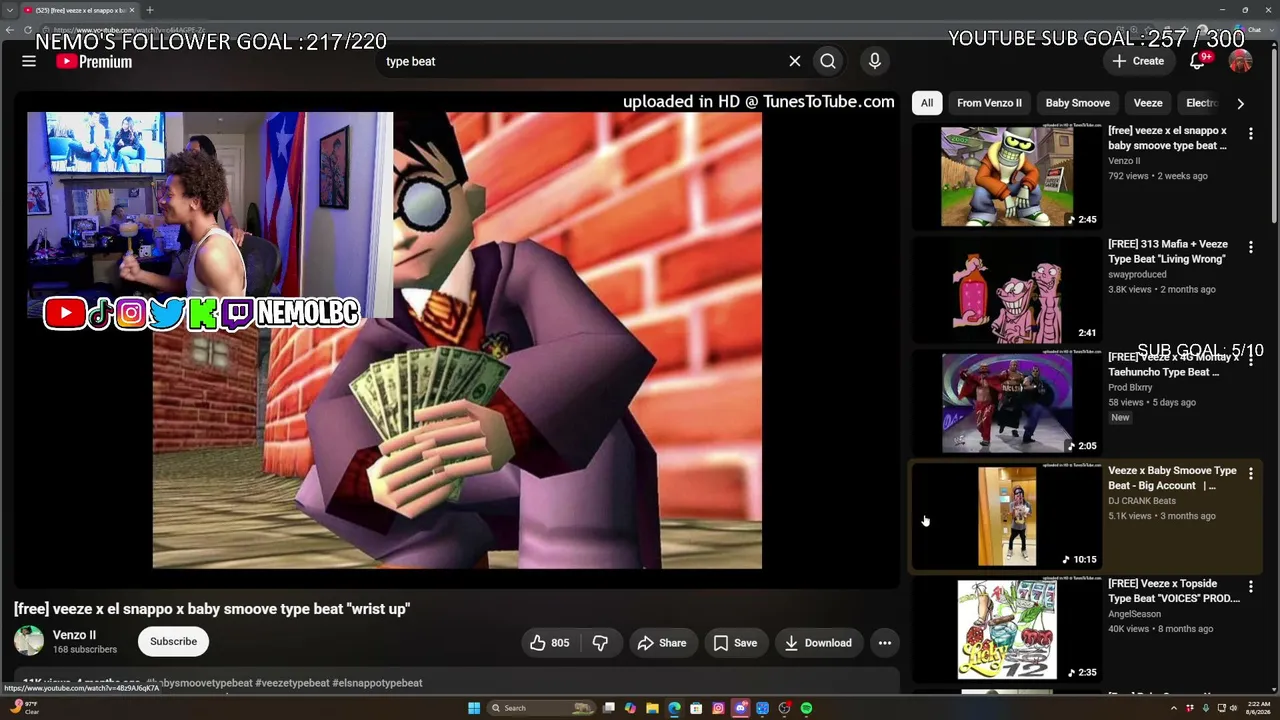Open the 2:05 wrestlers thumbnail
1280x720 pixels.
[1007, 403]
